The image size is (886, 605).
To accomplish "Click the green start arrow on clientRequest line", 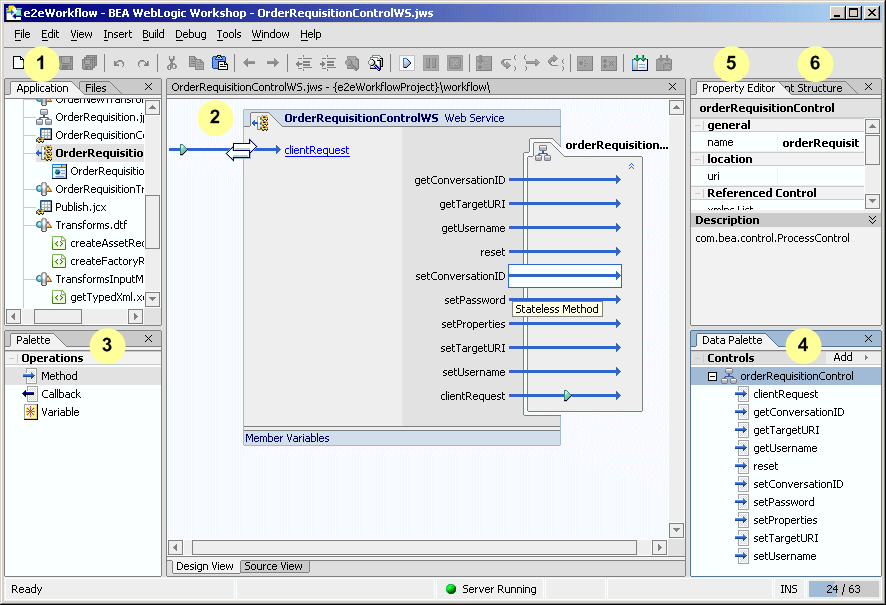I will point(184,150).
